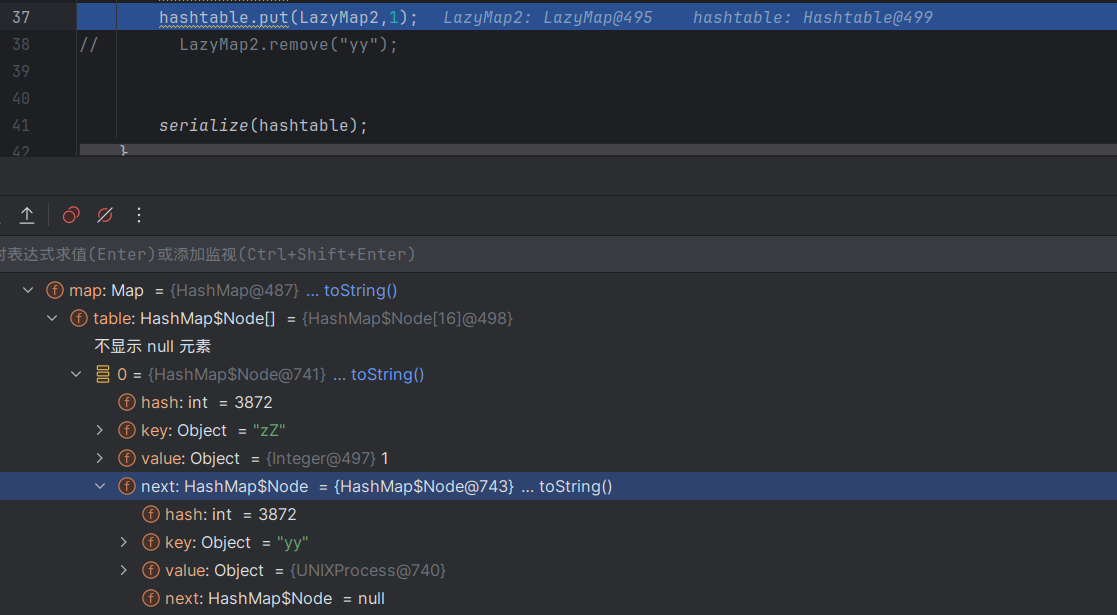Collapse the map: Map tree node
This screenshot has width=1117, height=615.
click(x=27, y=290)
